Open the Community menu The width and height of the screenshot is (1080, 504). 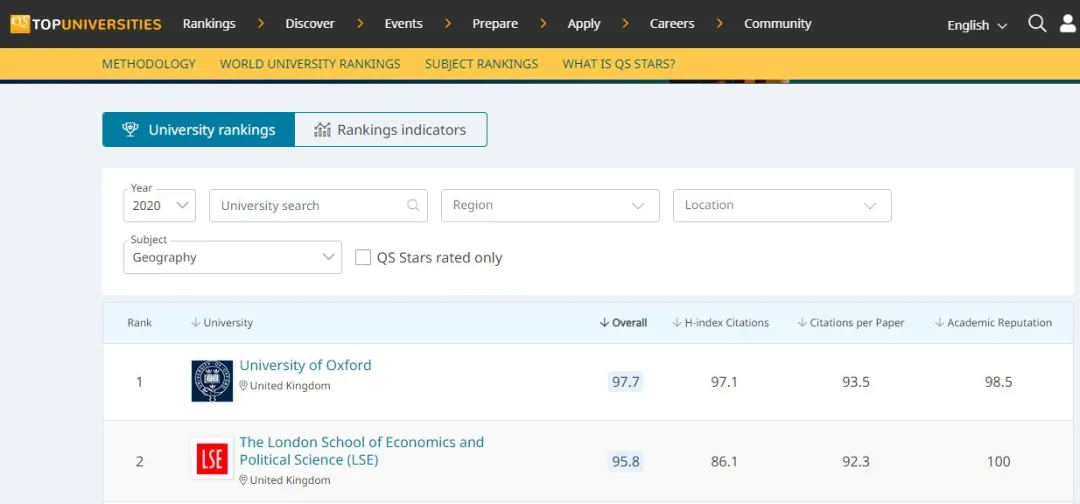click(778, 24)
